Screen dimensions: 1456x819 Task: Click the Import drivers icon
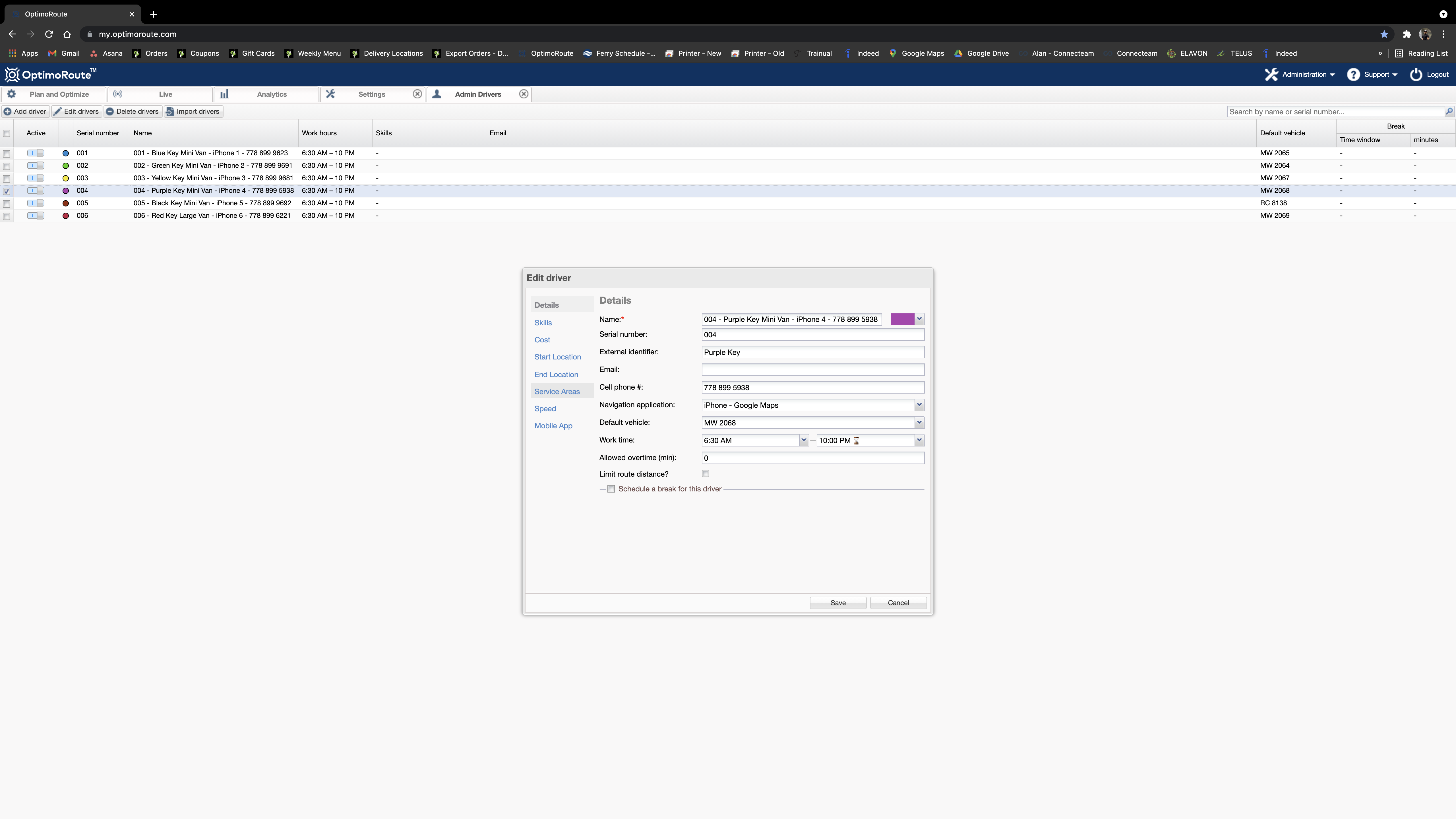pyautogui.click(x=169, y=111)
